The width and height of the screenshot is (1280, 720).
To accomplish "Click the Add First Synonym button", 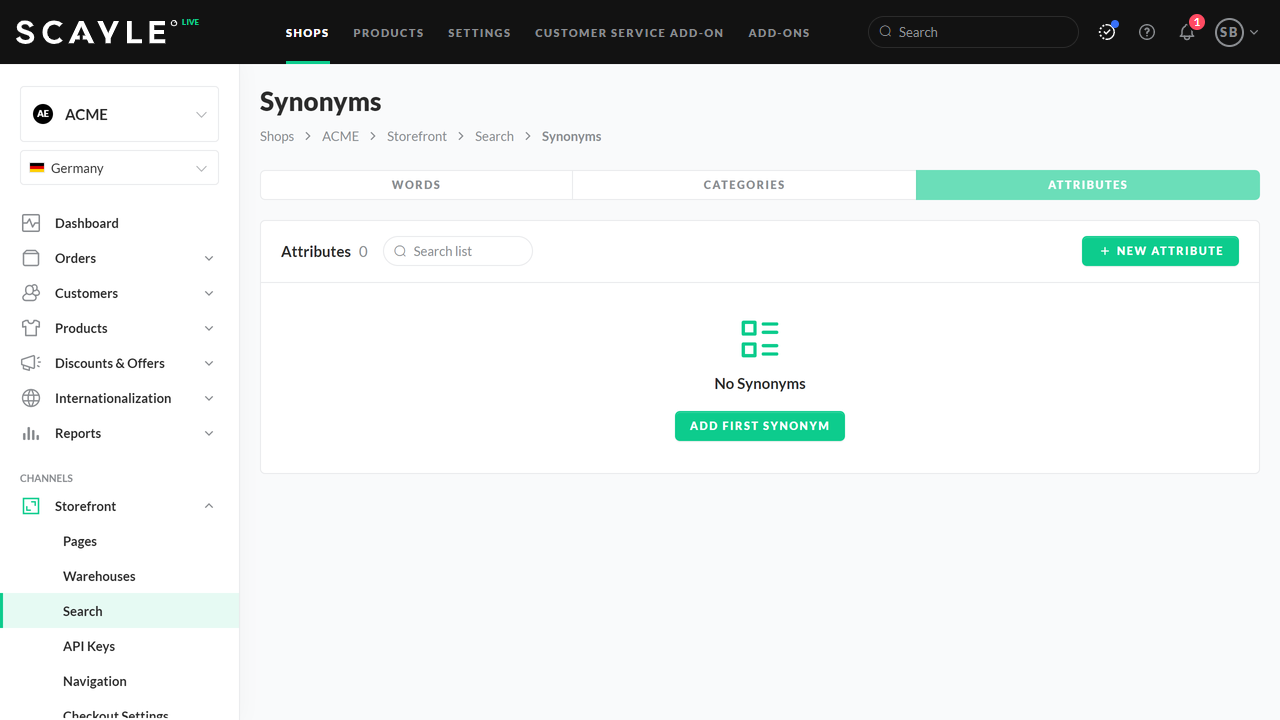I will [760, 426].
